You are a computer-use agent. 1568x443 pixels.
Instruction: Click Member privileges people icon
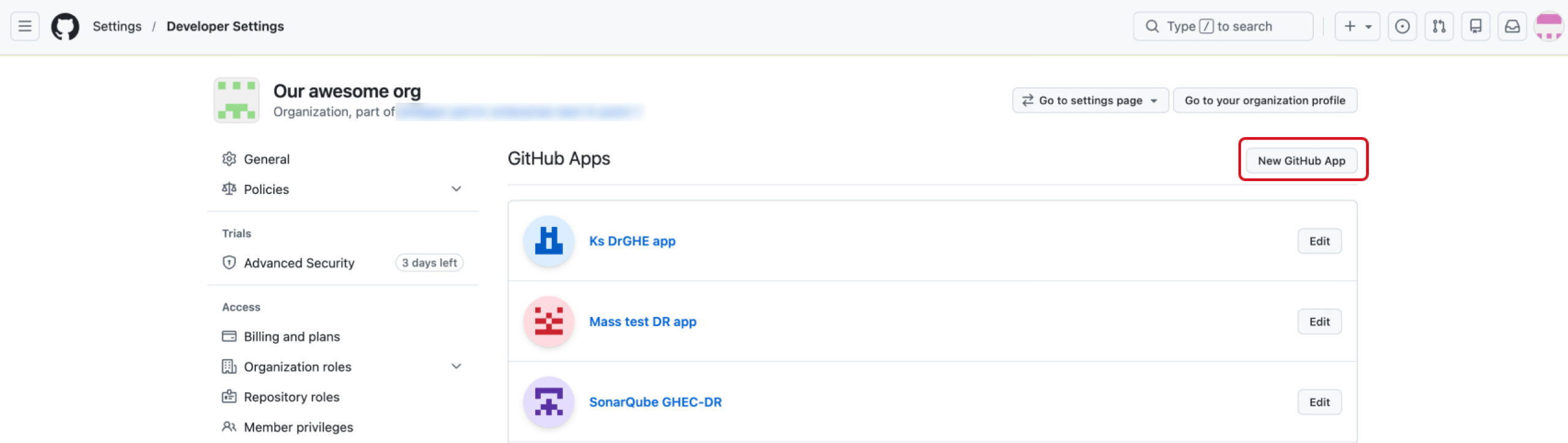tap(229, 427)
